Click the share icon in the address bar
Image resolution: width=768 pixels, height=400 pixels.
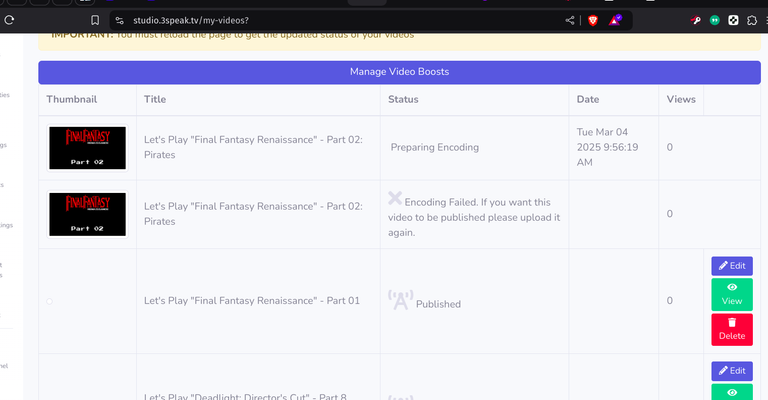[x=570, y=21]
